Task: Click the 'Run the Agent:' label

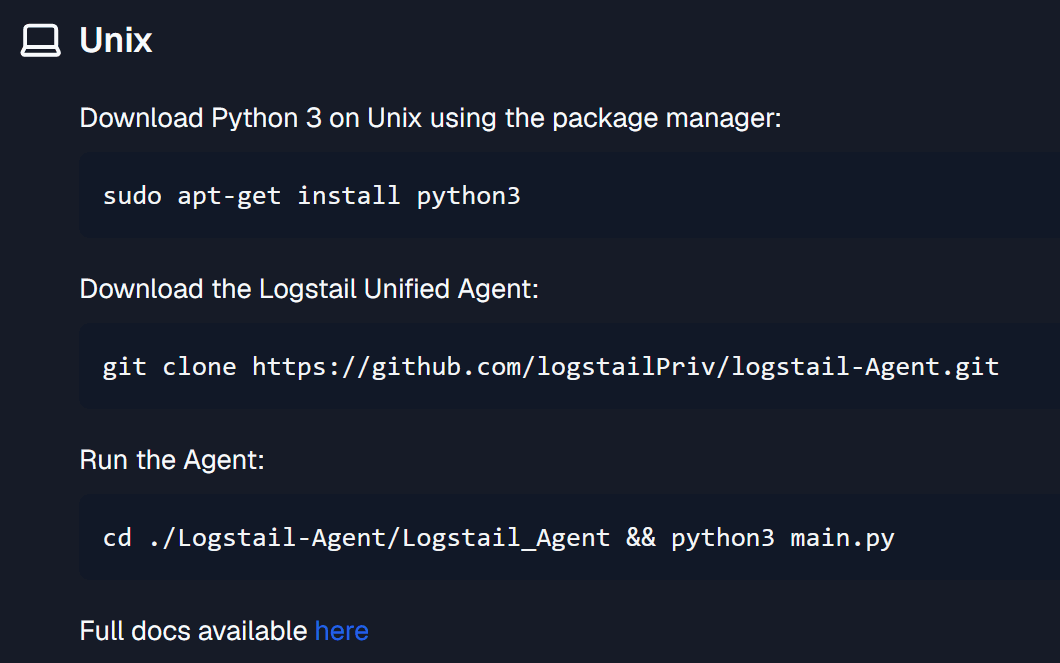Action: pyautogui.click(x=172, y=460)
